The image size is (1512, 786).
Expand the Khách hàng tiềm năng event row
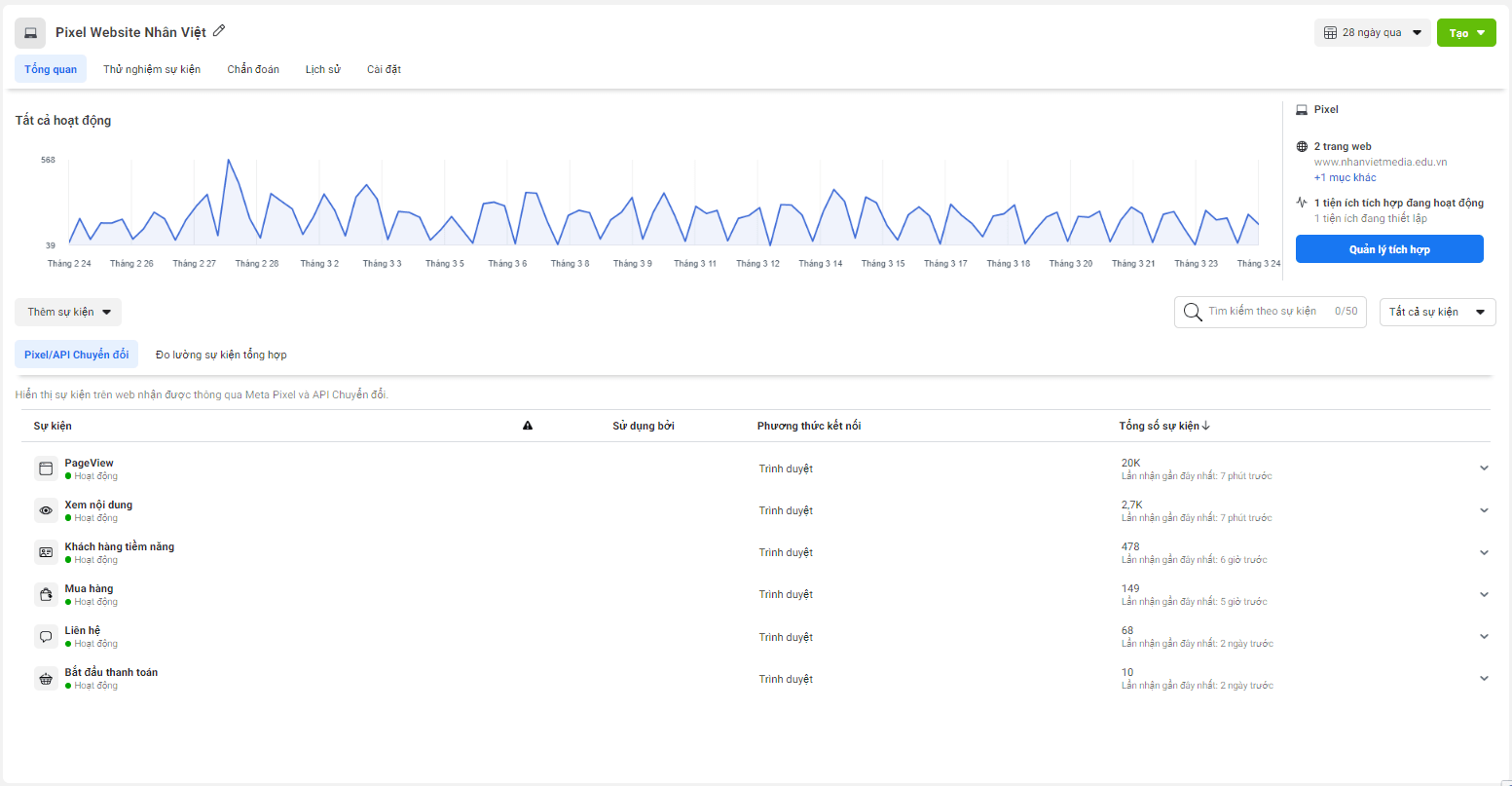pyautogui.click(x=1484, y=552)
